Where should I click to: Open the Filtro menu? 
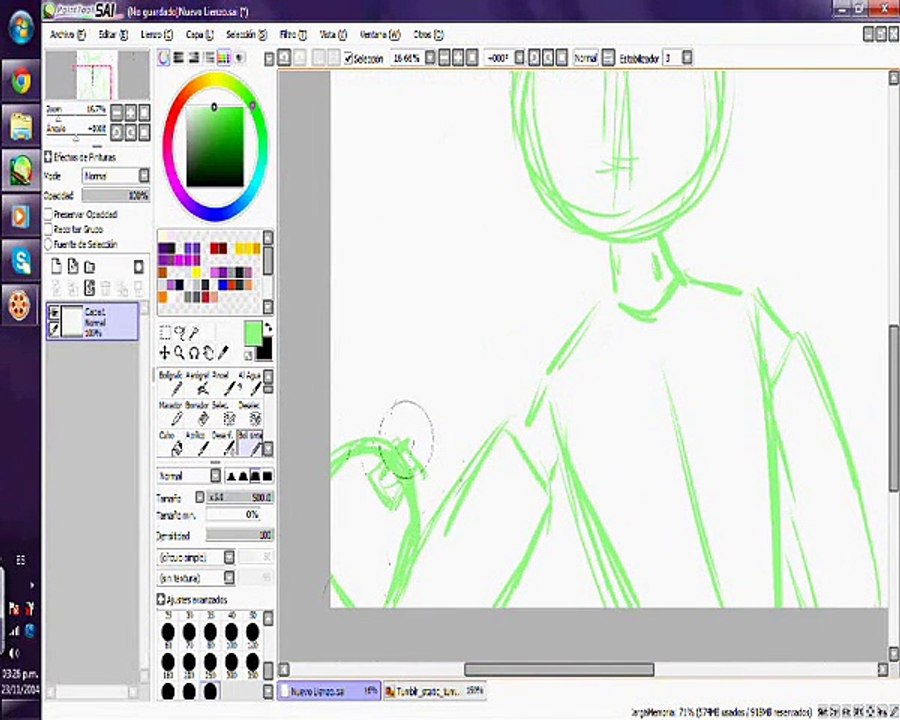tap(293, 34)
